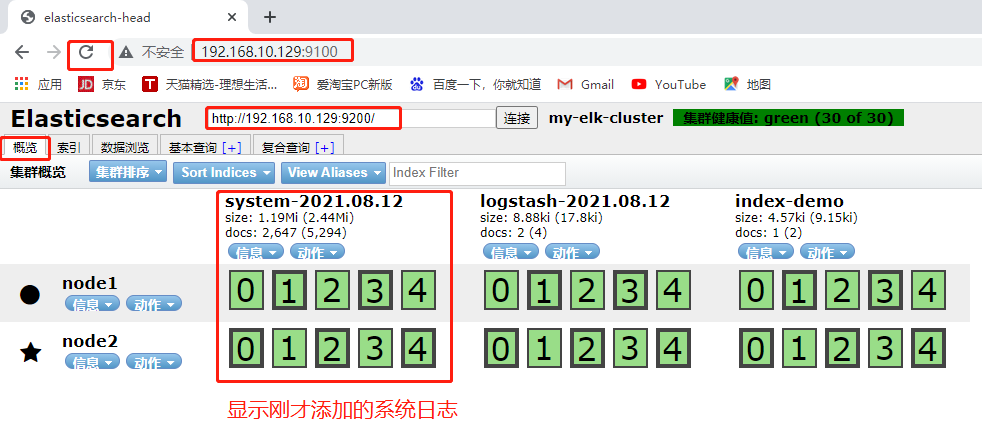Open 信息 menu for logstash-2021.08.12
This screenshot has width=982, height=431.
pyautogui.click(x=510, y=252)
